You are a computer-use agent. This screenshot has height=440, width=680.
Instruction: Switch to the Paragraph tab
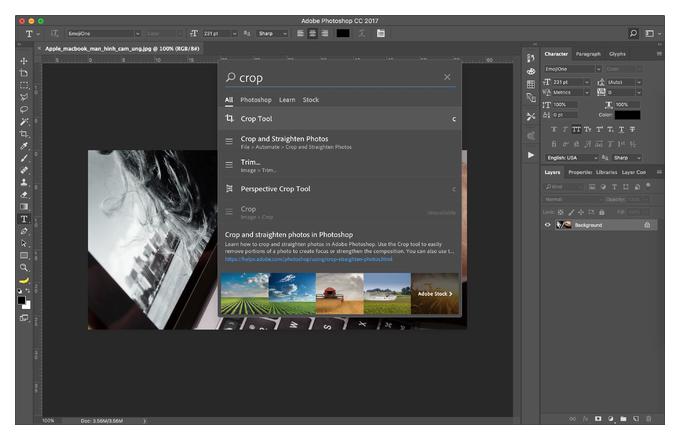tap(588, 54)
